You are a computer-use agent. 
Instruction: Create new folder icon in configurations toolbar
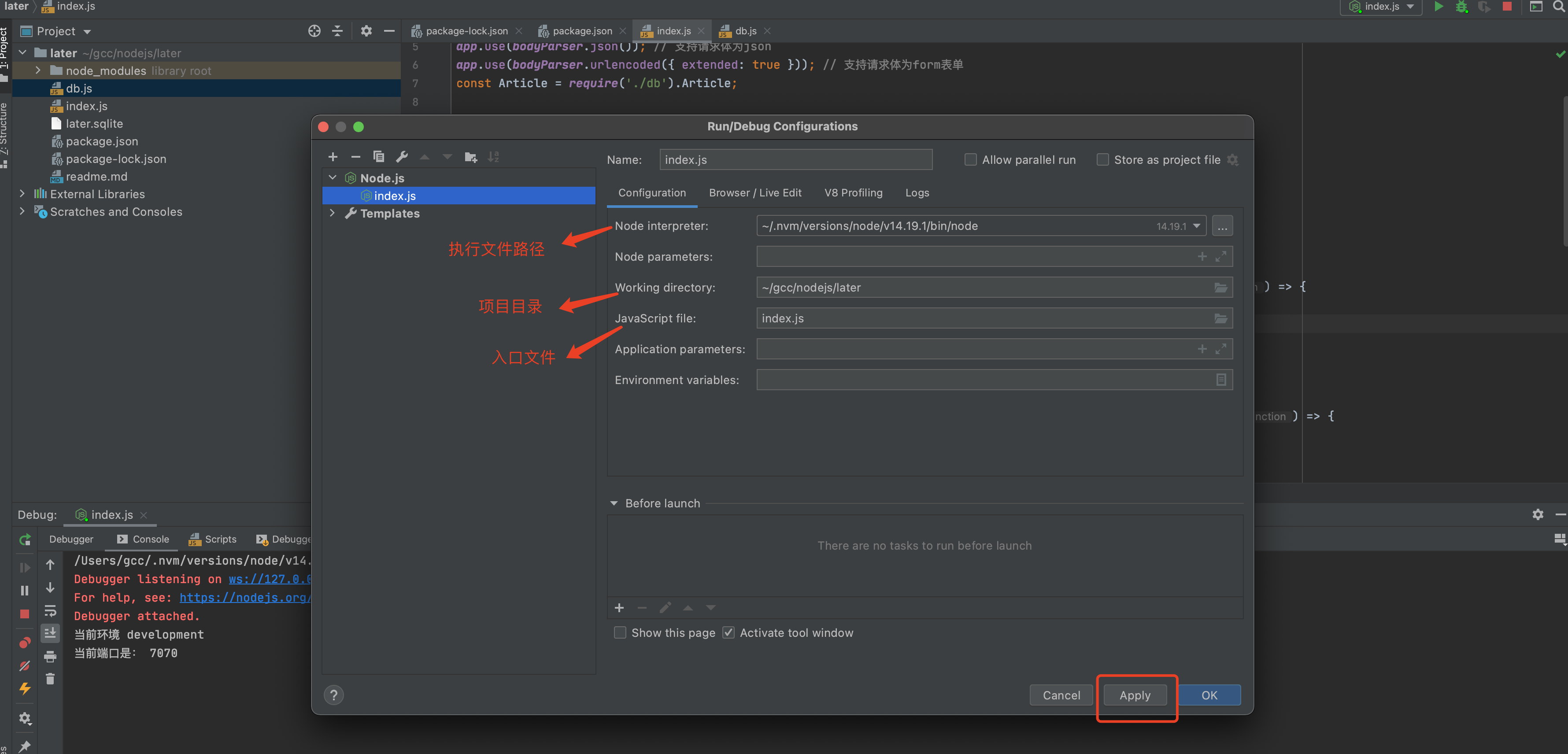470,157
